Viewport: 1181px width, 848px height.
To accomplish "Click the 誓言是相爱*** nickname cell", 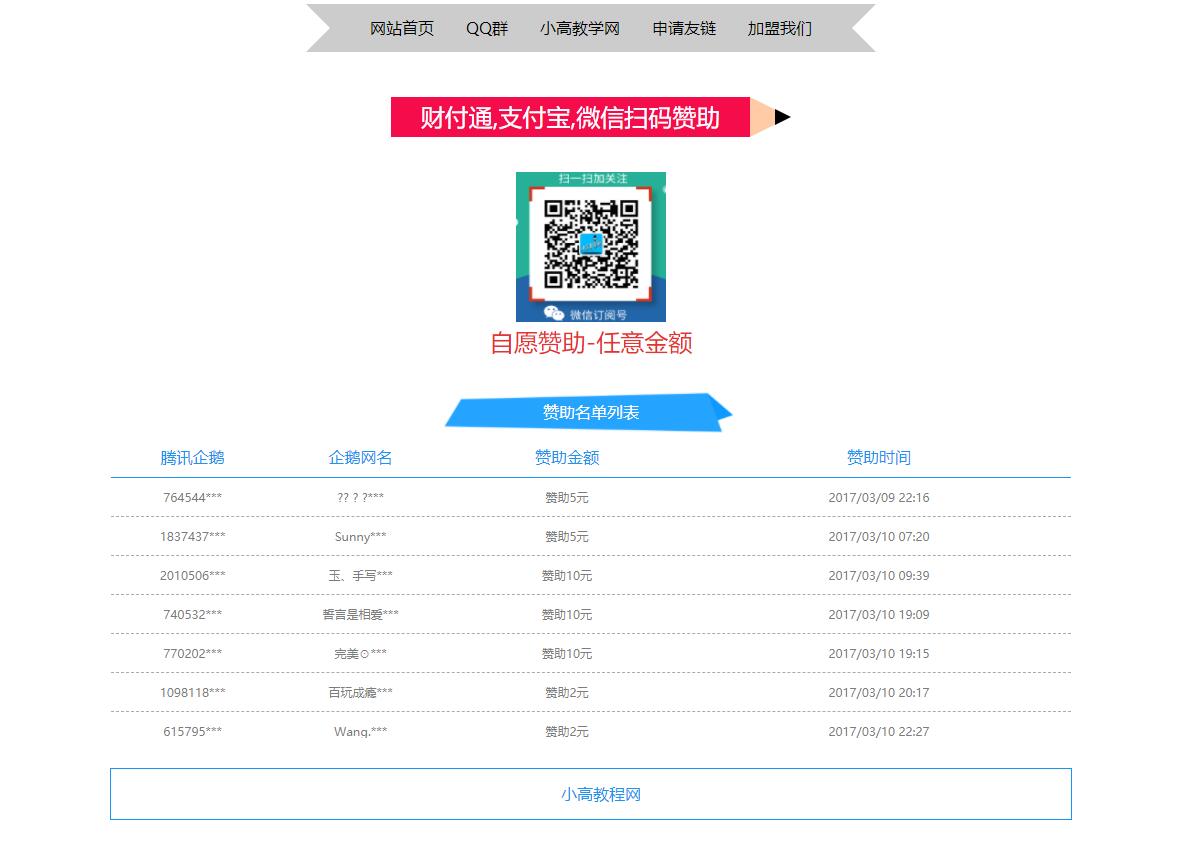I will (360, 615).
